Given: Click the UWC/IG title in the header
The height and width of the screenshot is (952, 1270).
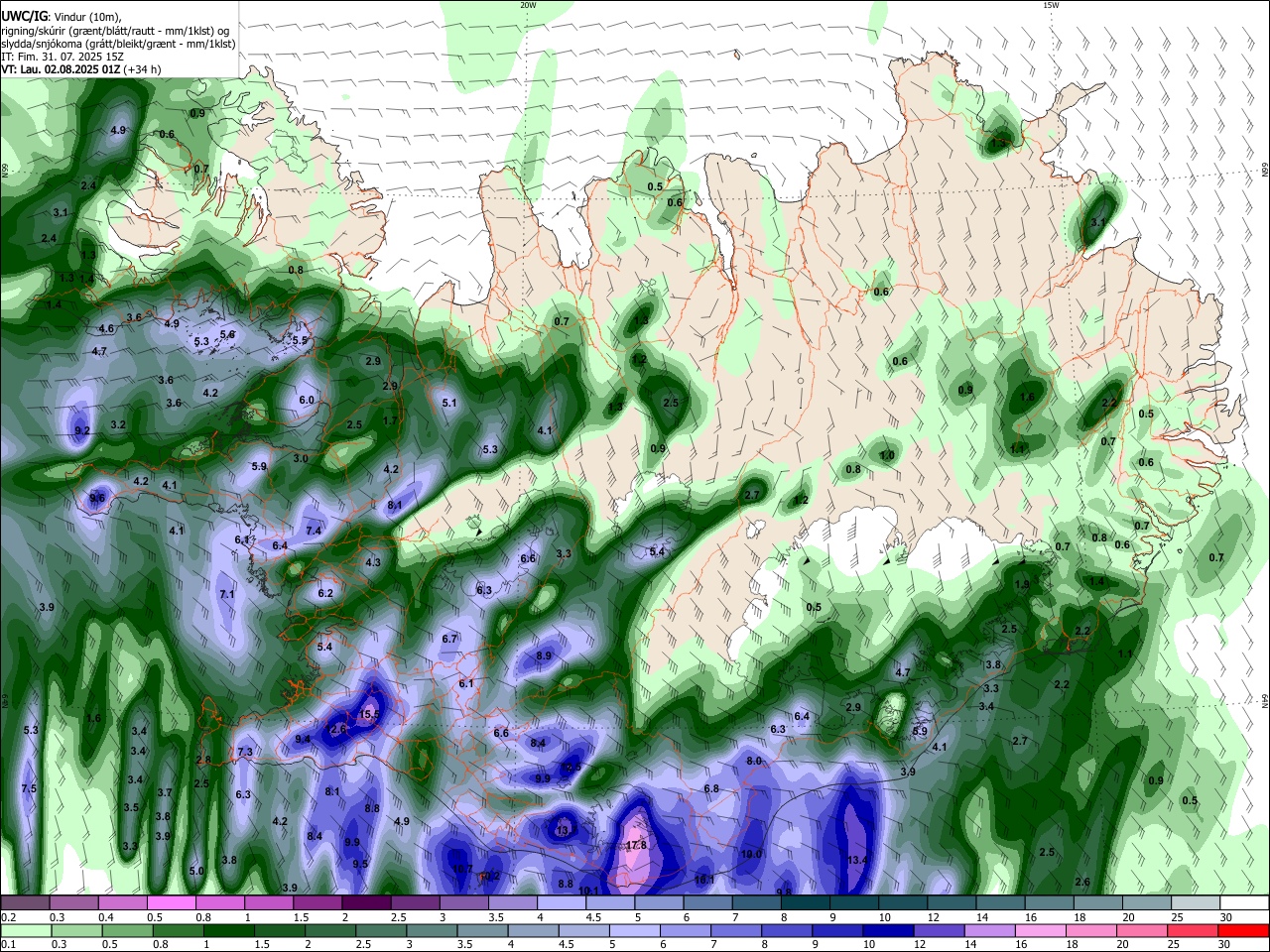Looking at the screenshot, I should click(x=25, y=17).
